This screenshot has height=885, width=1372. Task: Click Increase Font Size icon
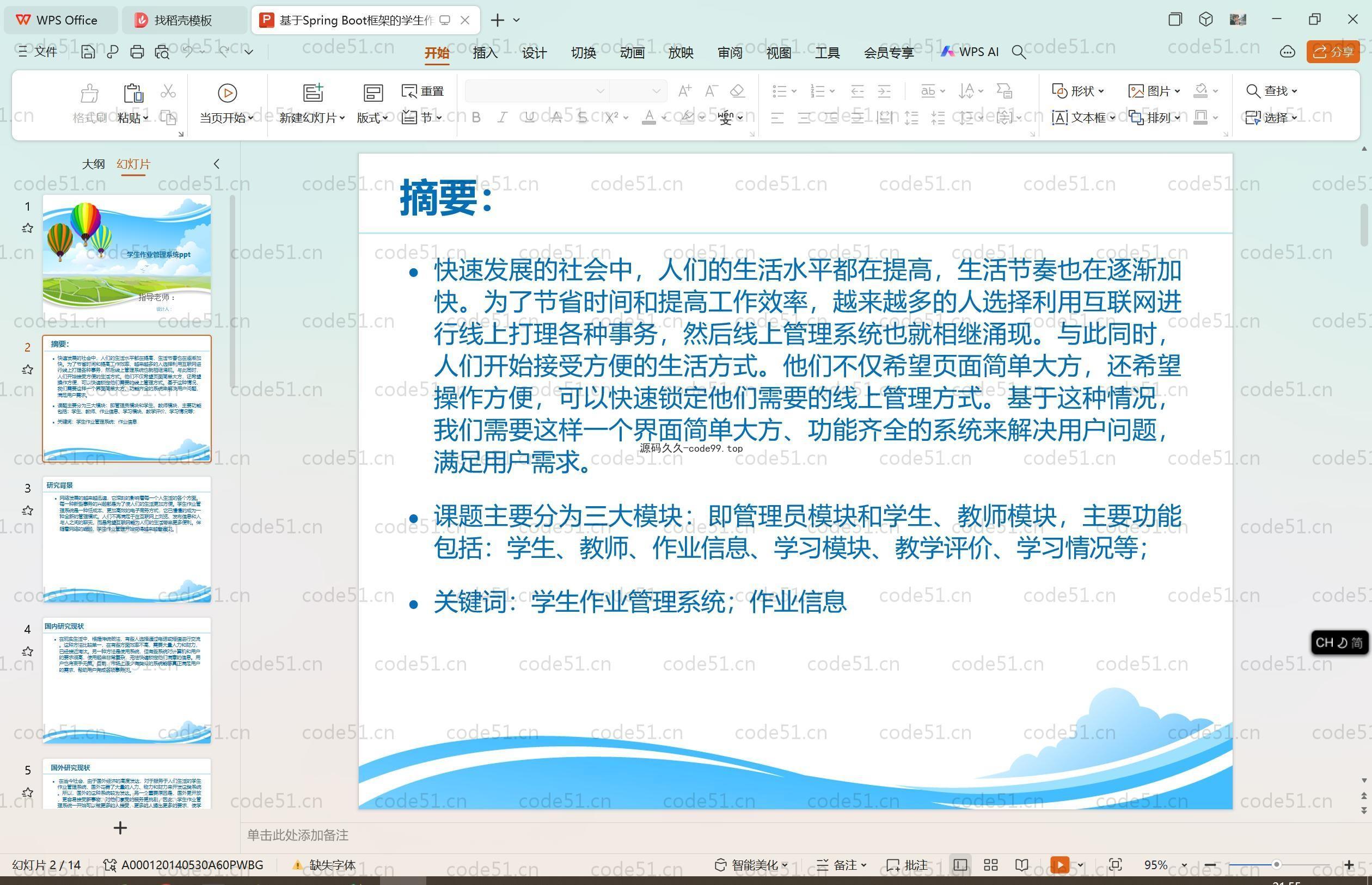pos(684,91)
